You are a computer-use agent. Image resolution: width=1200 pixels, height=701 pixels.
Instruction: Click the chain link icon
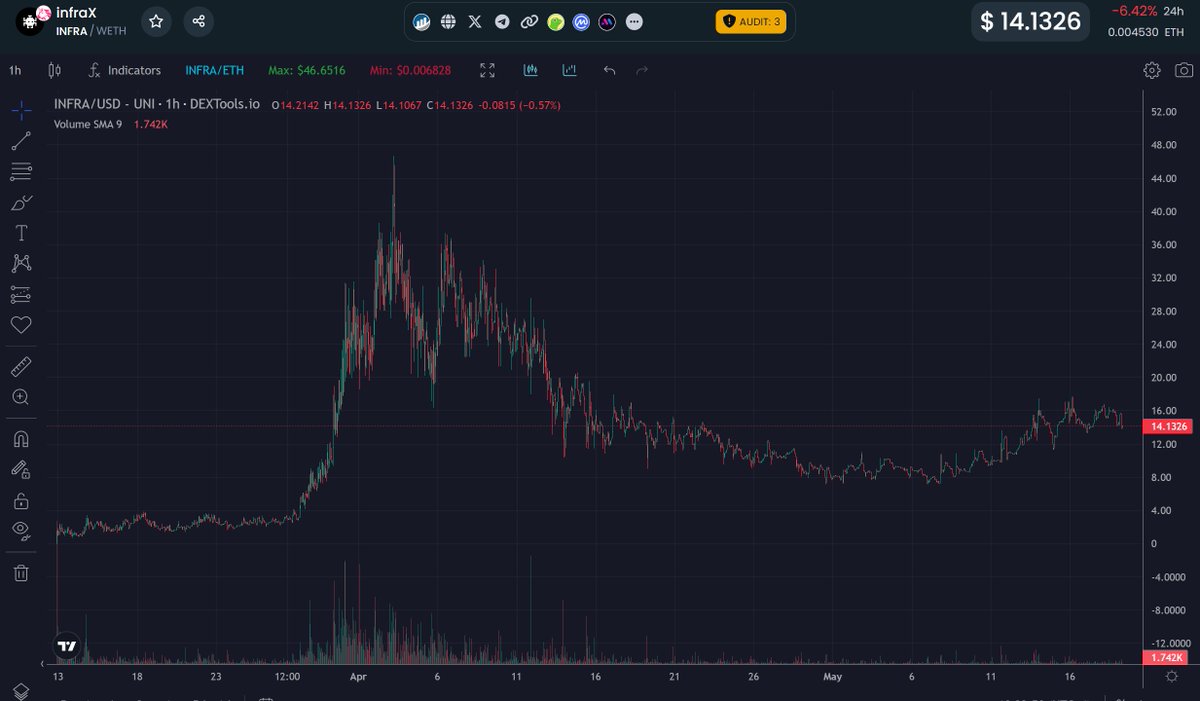(528, 21)
